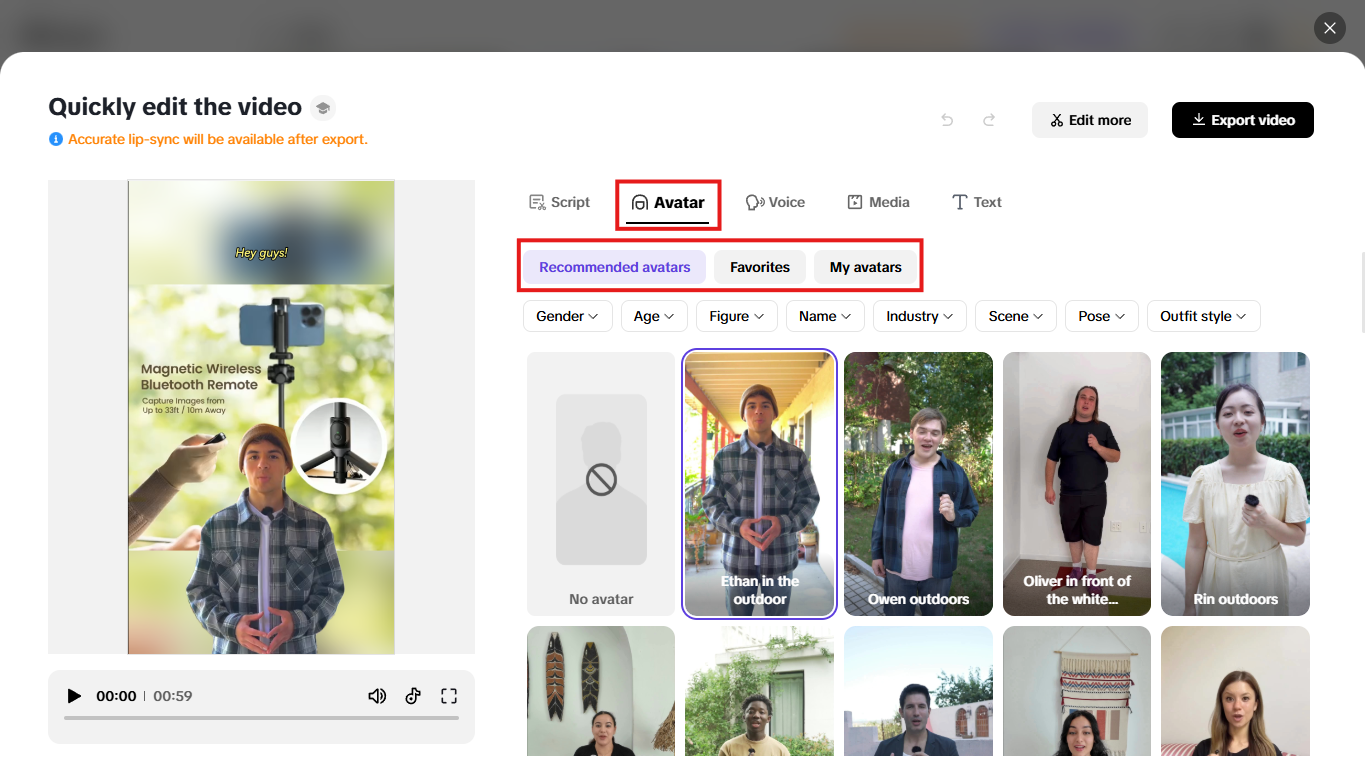The image size is (1365, 767).
Task: Click the video playback progress bar
Action: (261, 718)
